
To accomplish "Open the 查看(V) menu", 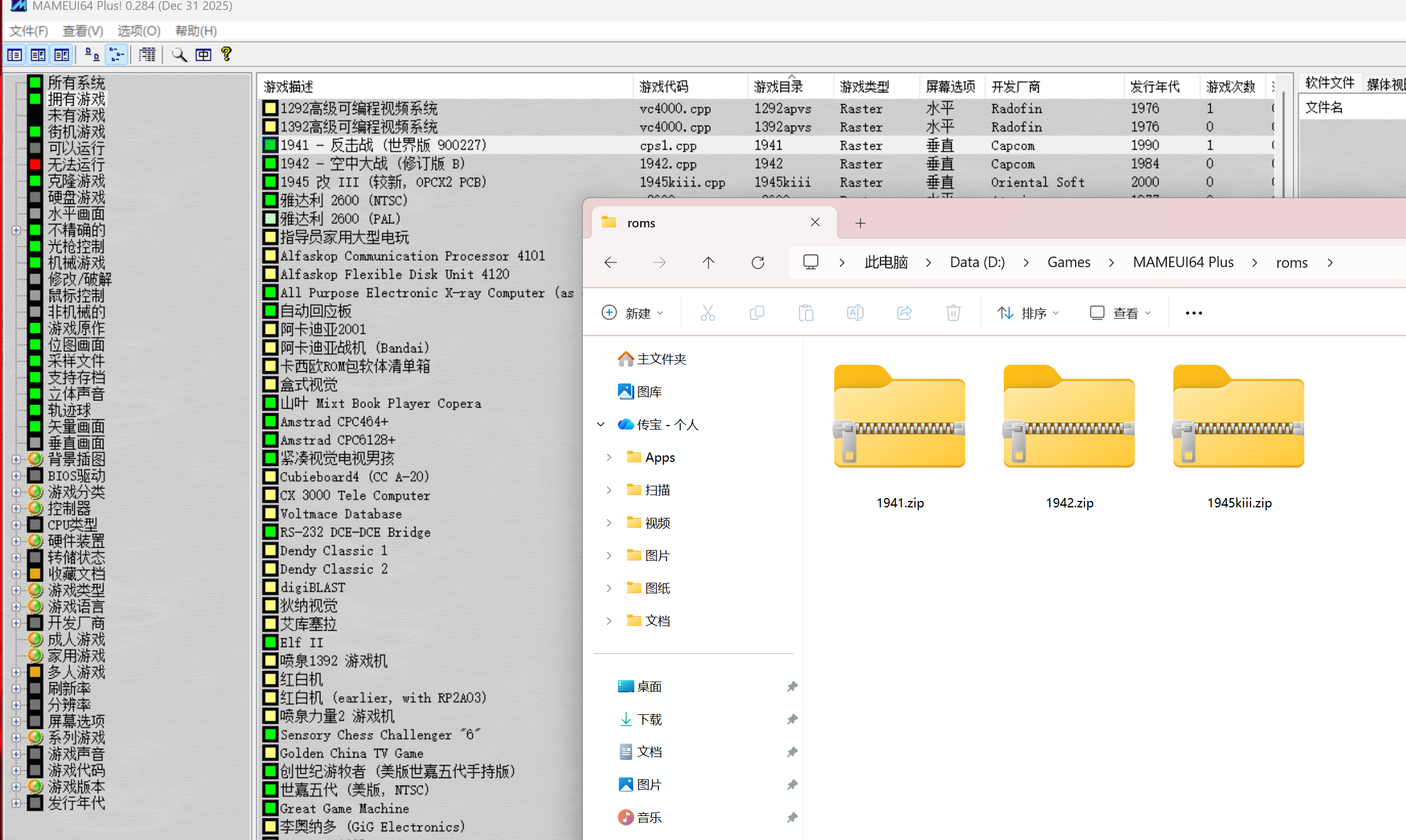I will pos(82,30).
